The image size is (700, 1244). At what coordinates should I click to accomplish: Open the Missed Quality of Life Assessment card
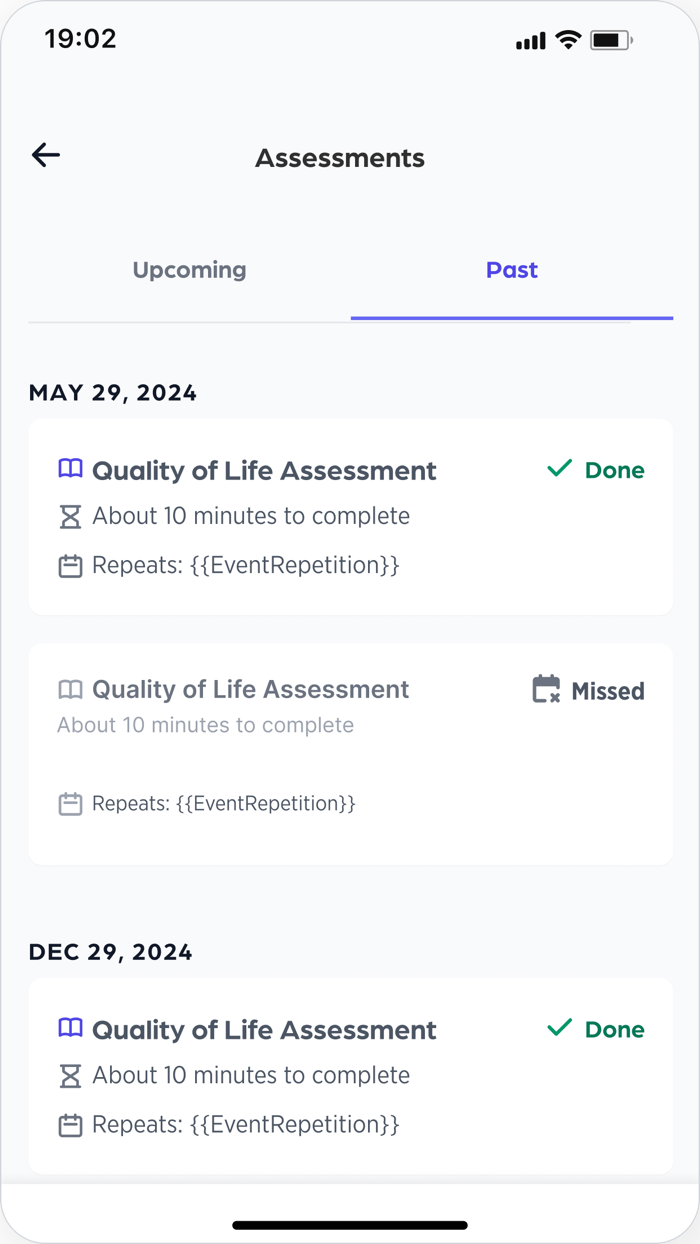pyautogui.click(x=350, y=753)
